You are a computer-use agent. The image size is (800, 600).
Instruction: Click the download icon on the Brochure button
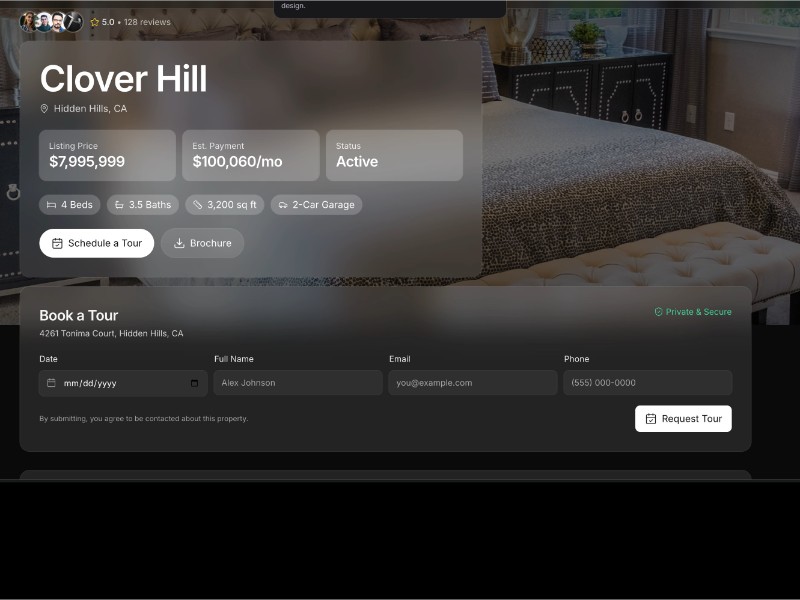[x=180, y=243]
